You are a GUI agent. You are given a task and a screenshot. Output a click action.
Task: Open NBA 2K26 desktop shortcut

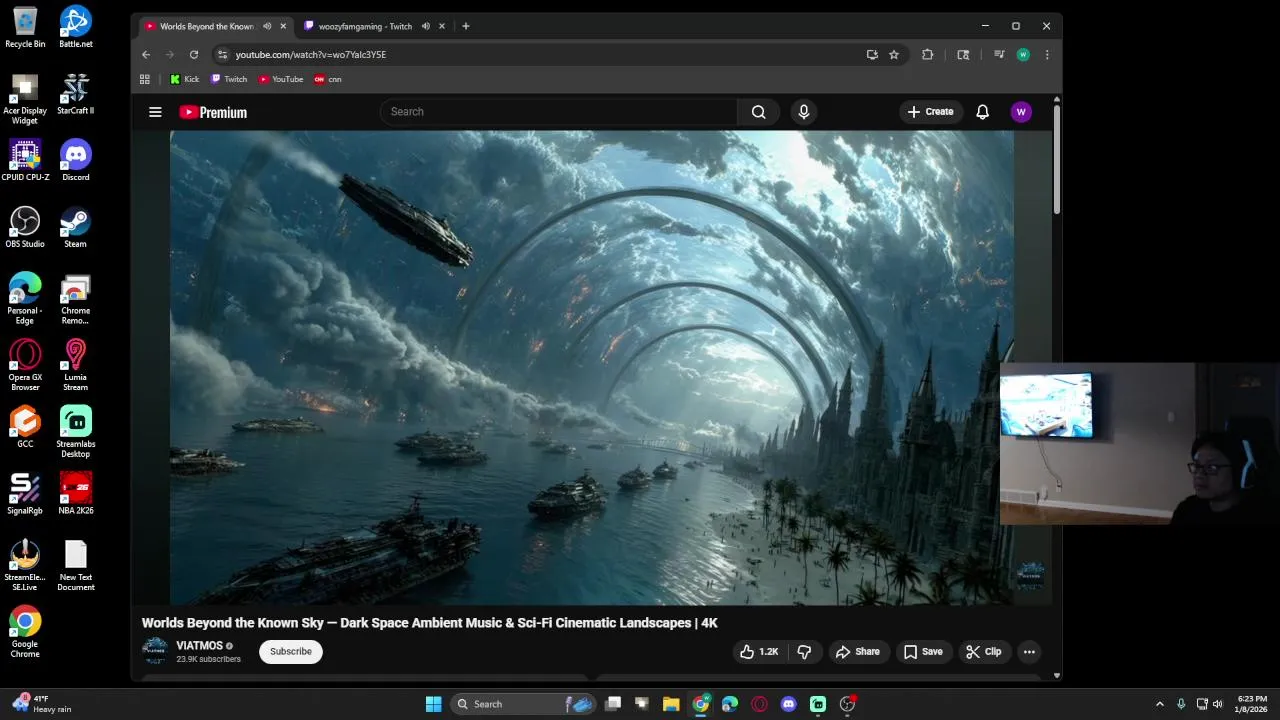coord(76,494)
